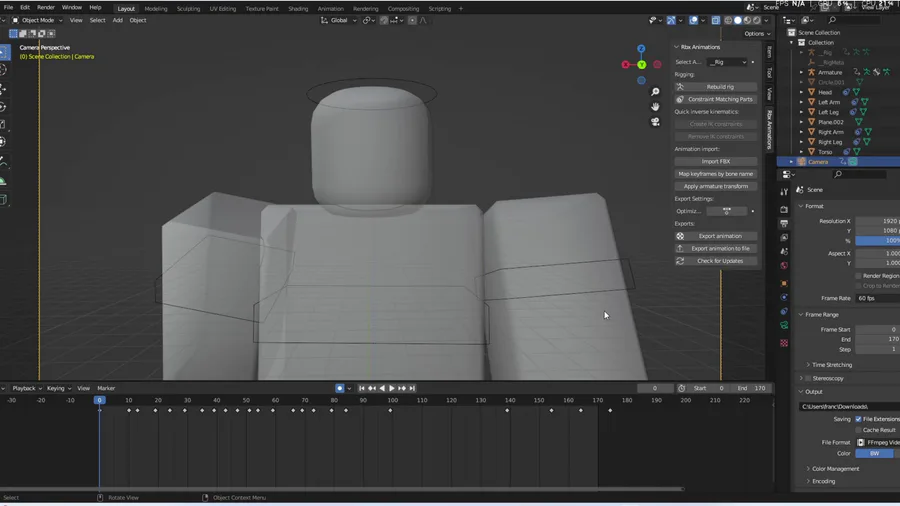The image size is (900, 506).
Task: Open the File Format FFmpeg Video dropdown
Action: tap(878, 442)
